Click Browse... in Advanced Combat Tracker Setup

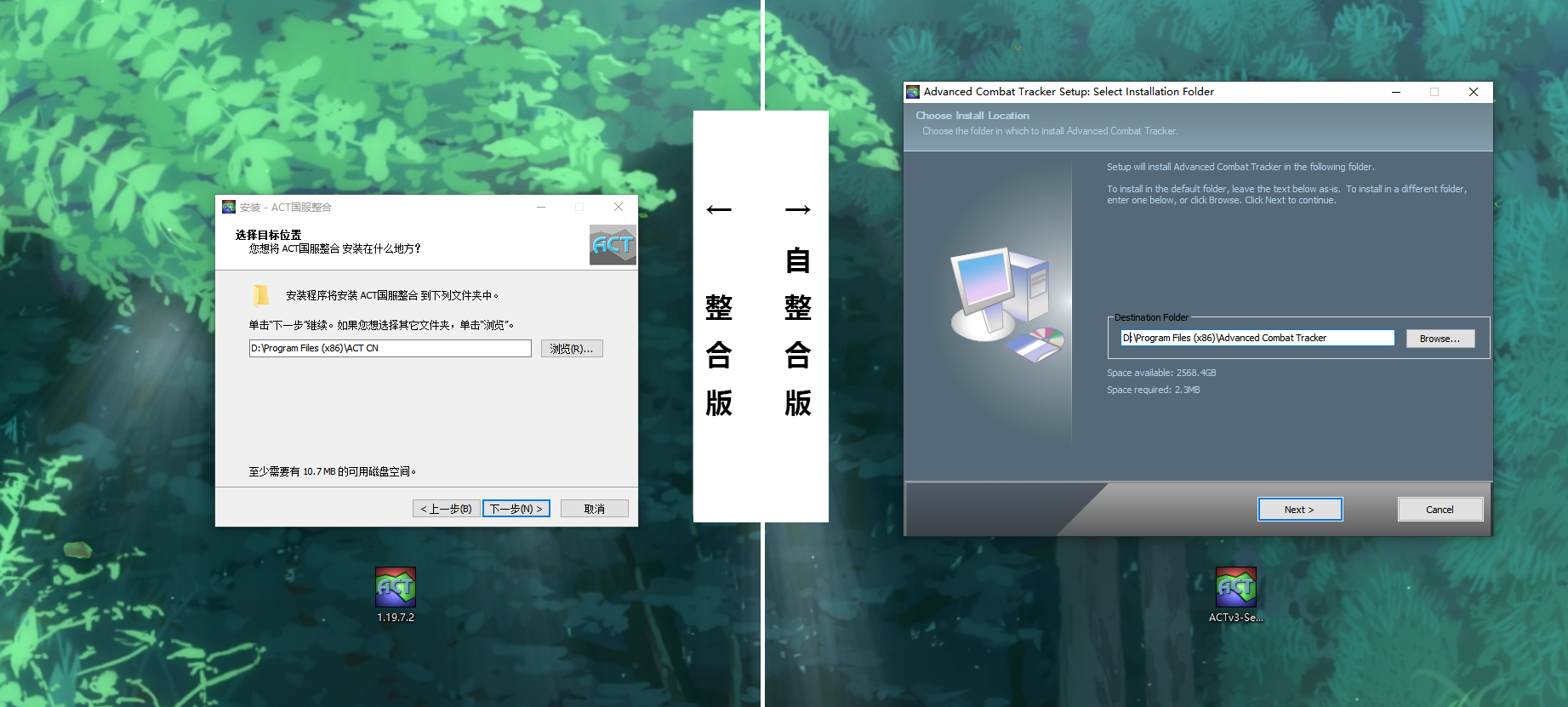pos(1440,339)
